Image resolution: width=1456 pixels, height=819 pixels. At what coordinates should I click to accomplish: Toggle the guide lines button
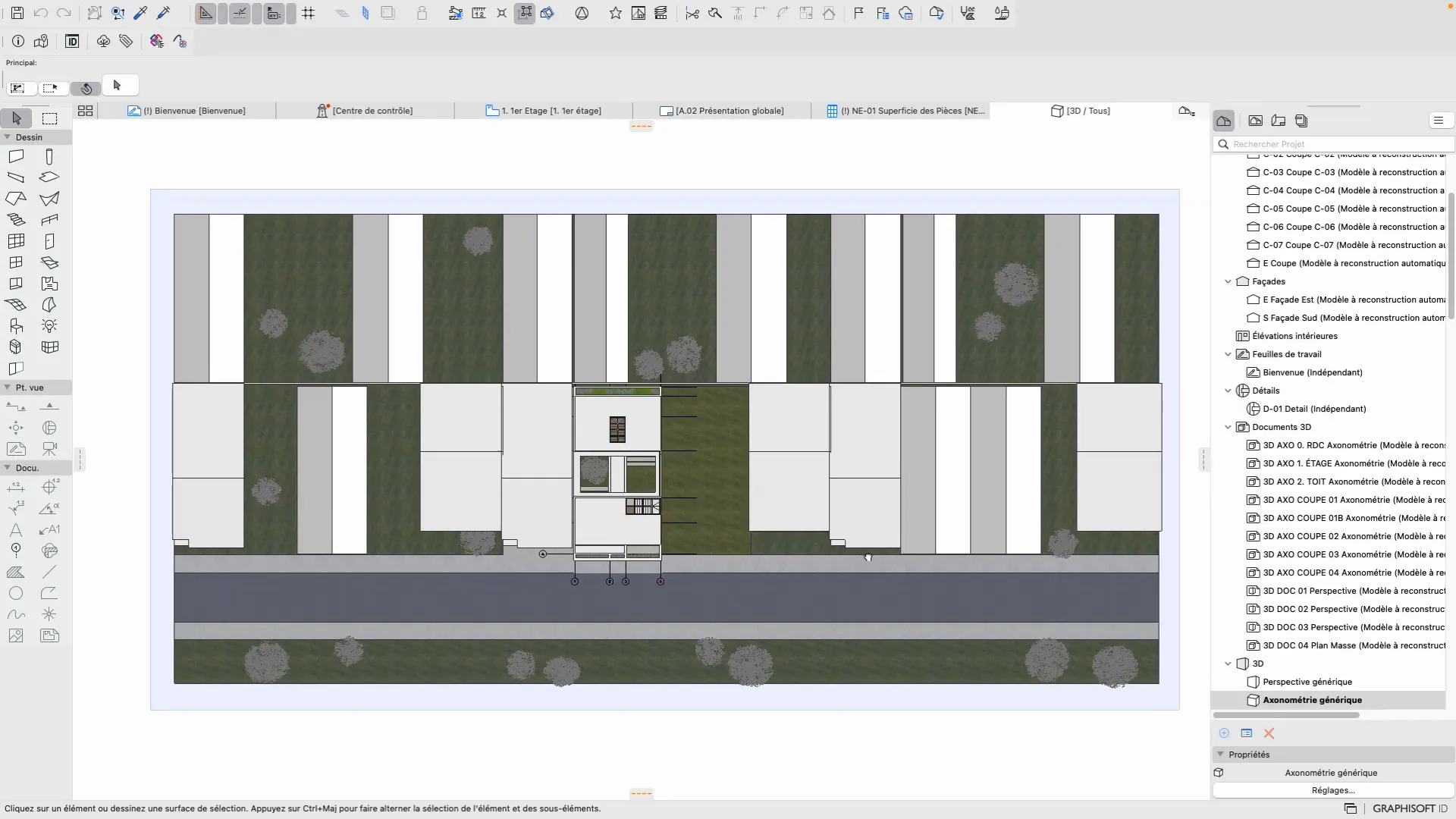click(x=206, y=13)
